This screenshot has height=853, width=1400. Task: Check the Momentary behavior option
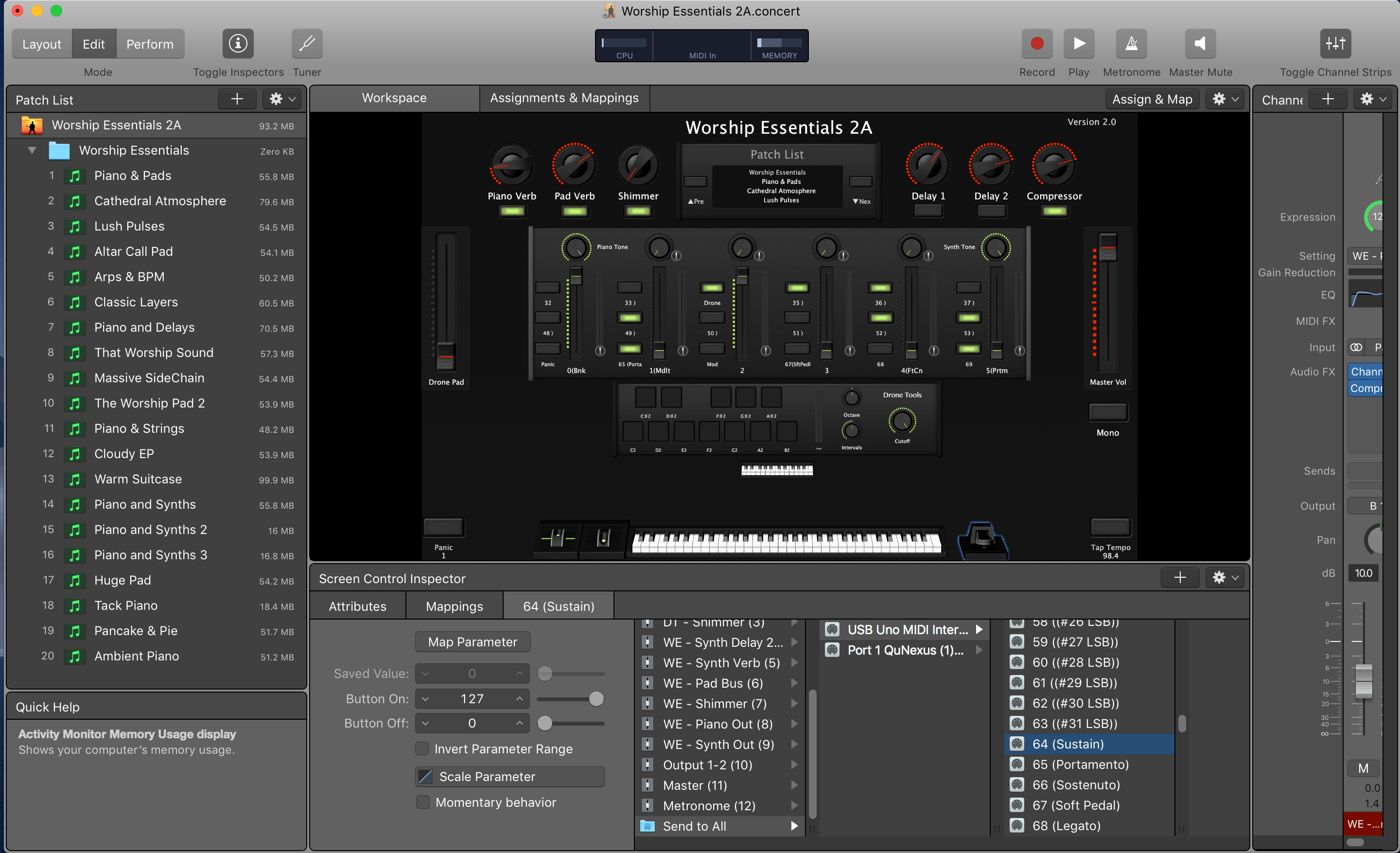[423, 802]
